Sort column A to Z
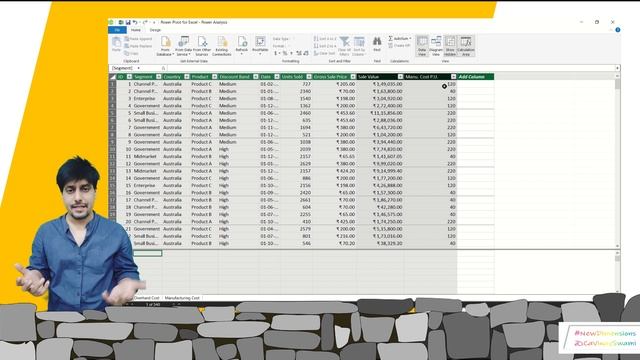Image resolution: width=640 pixels, height=360 pixels. click(325, 39)
